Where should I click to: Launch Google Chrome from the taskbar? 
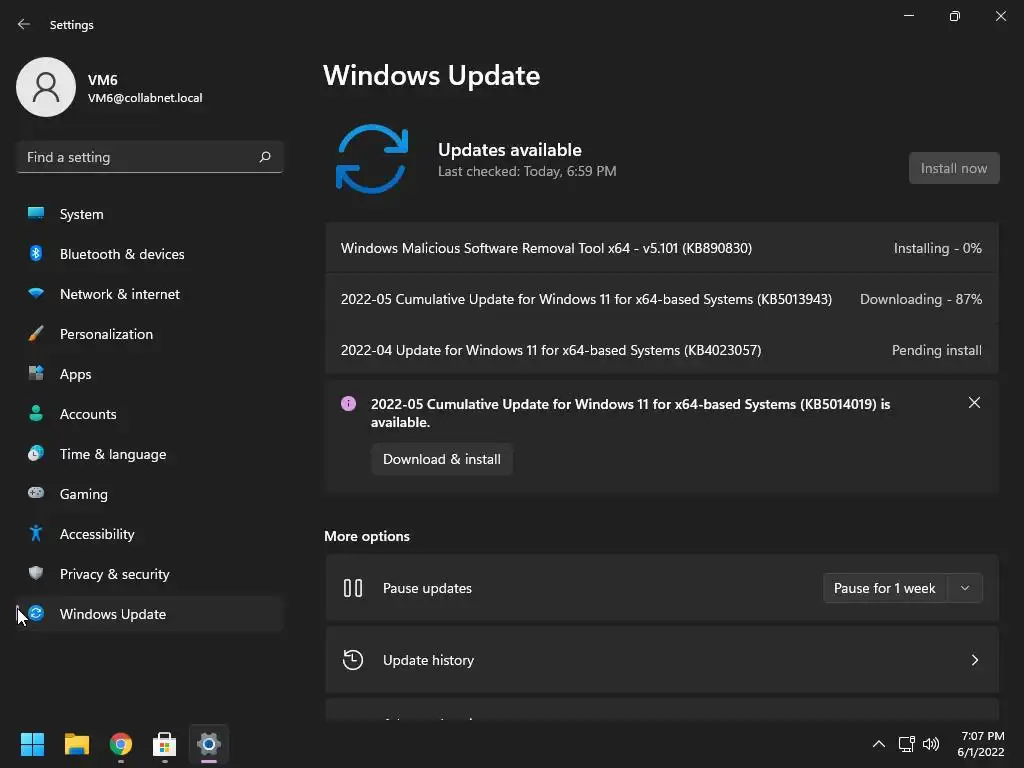click(x=121, y=744)
